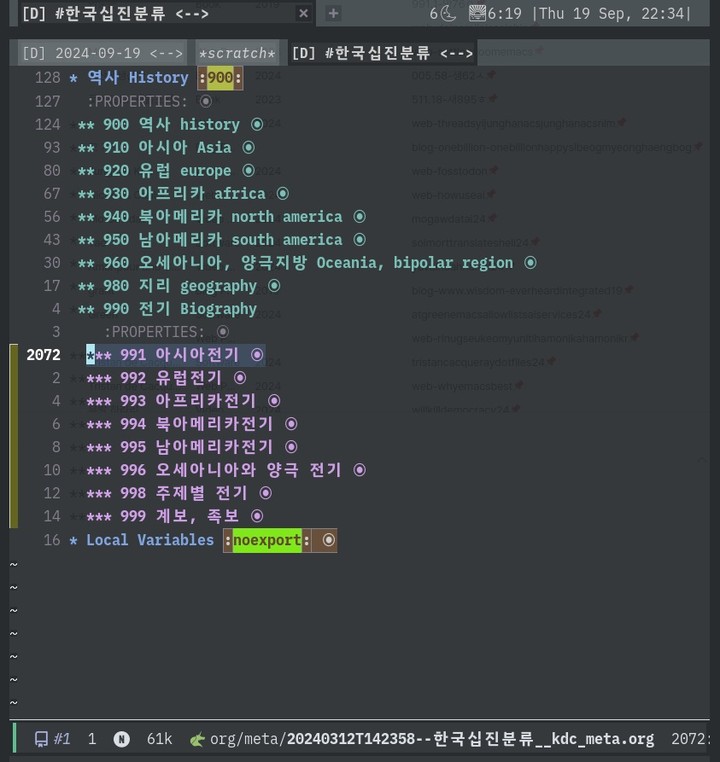The width and height of the screenshot is (720, 762).
Task: Click the evil normal state N indicator
Action: click(121, 739)
